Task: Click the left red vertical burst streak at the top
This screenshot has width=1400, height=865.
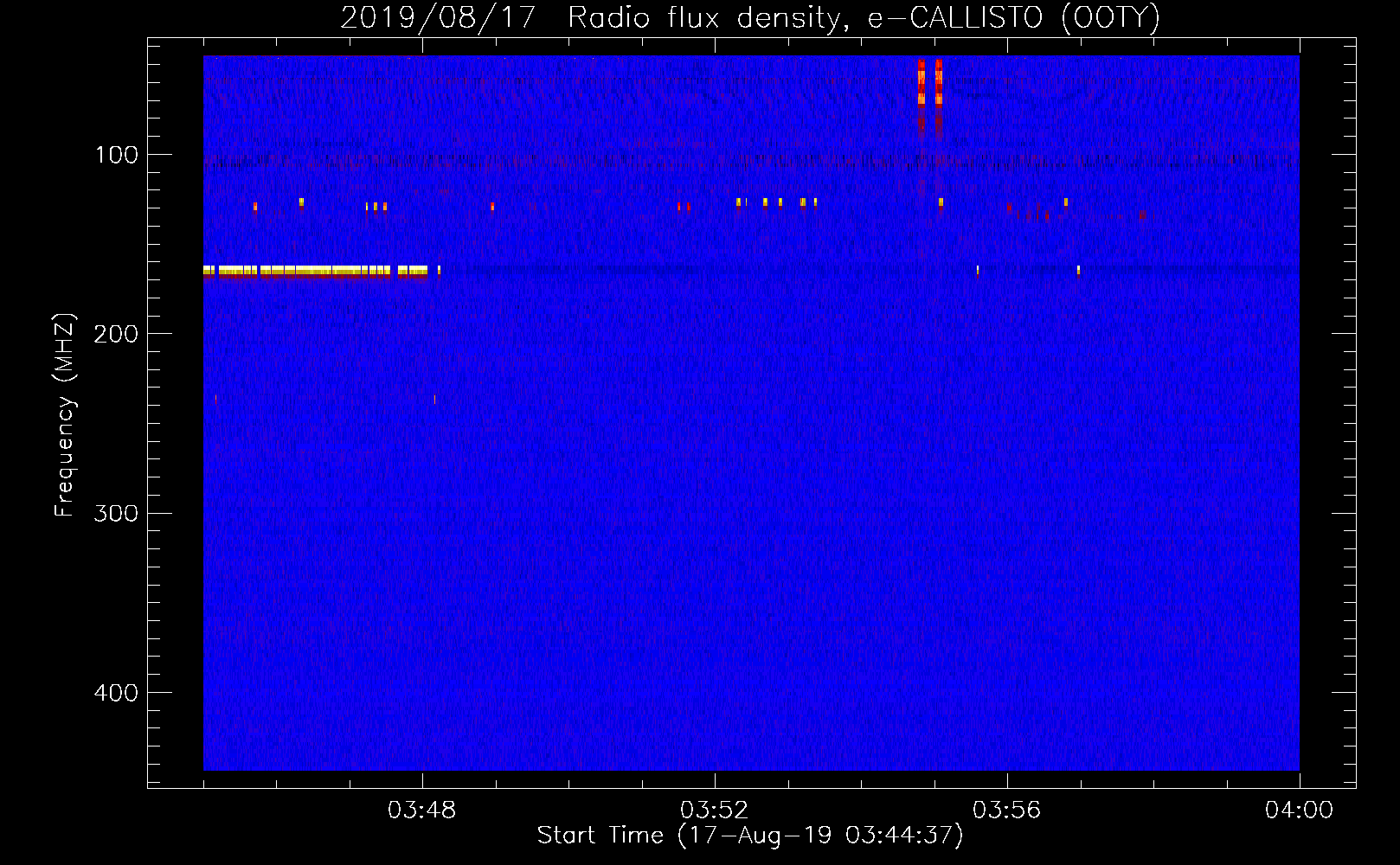Action: tap(922, 93)
